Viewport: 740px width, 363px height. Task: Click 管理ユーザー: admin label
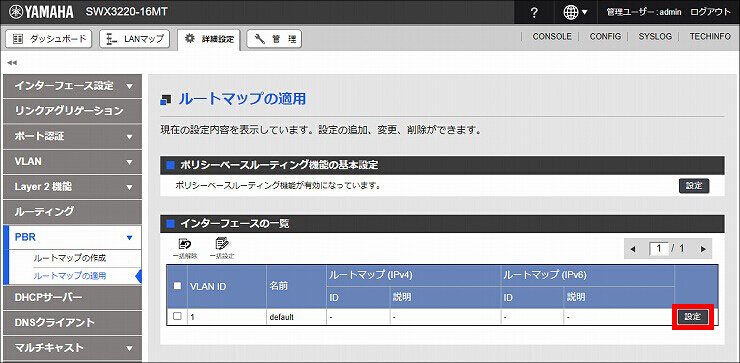coord(644,13)
